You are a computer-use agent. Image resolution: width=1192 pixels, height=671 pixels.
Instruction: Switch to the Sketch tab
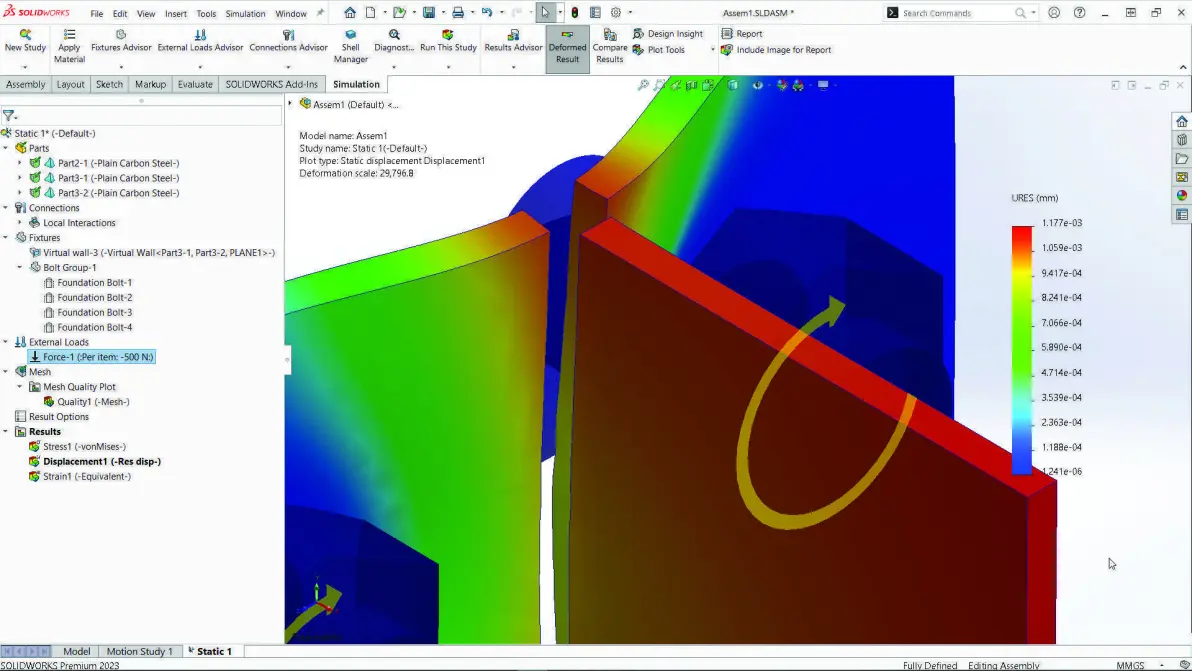click(109, 84)
